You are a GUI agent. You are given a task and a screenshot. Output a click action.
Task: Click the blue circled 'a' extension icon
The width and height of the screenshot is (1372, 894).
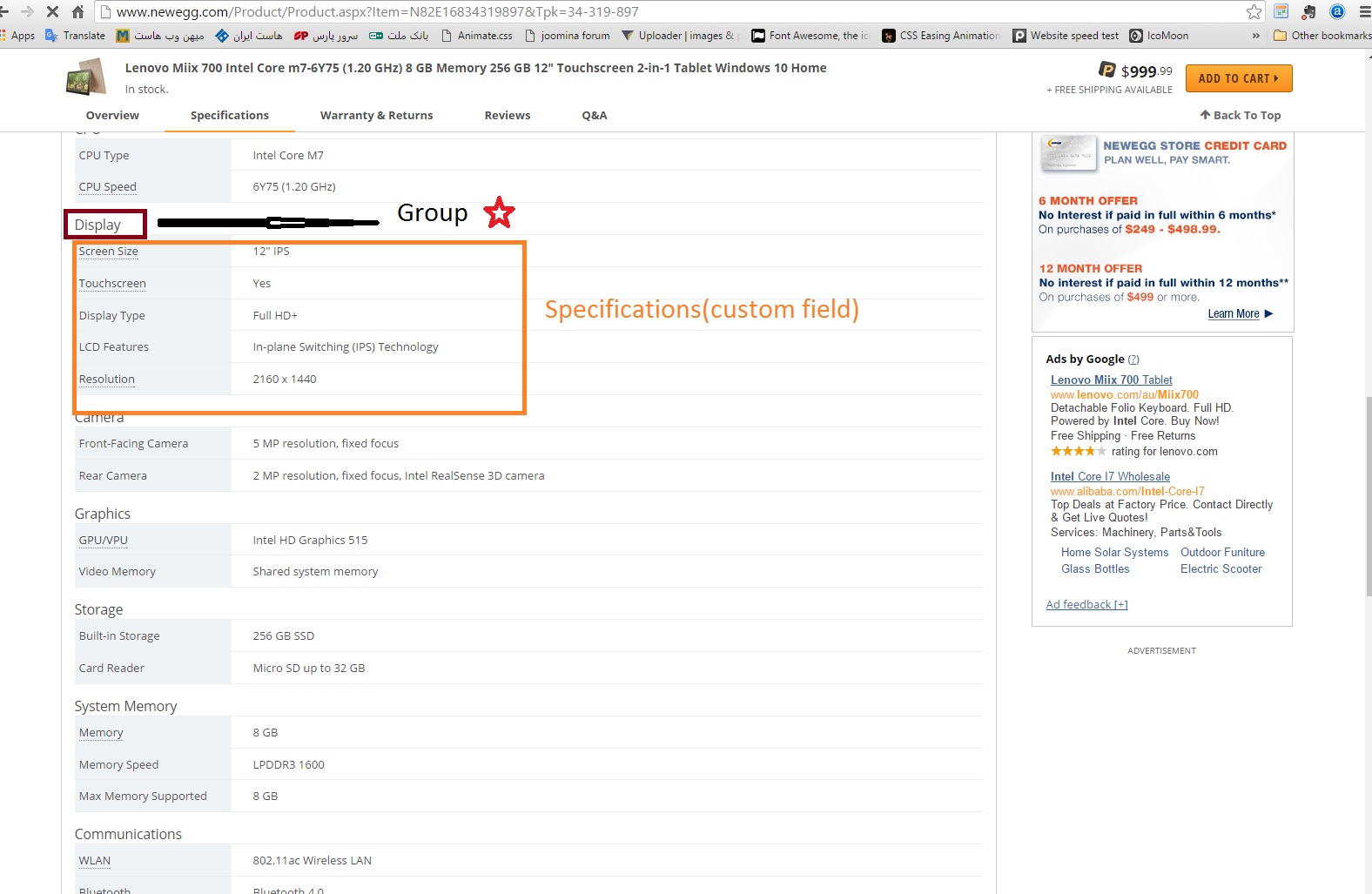click(1337, 11)
